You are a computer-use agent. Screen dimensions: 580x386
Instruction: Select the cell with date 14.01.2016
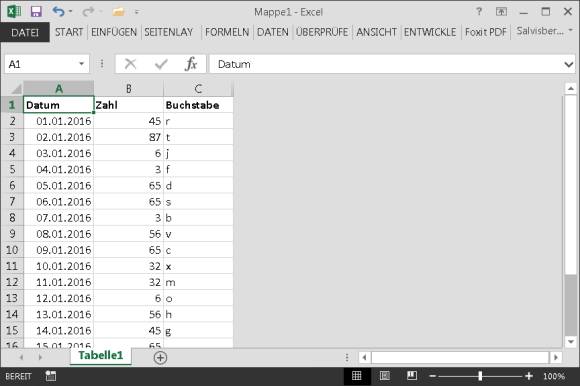point(58,331)
